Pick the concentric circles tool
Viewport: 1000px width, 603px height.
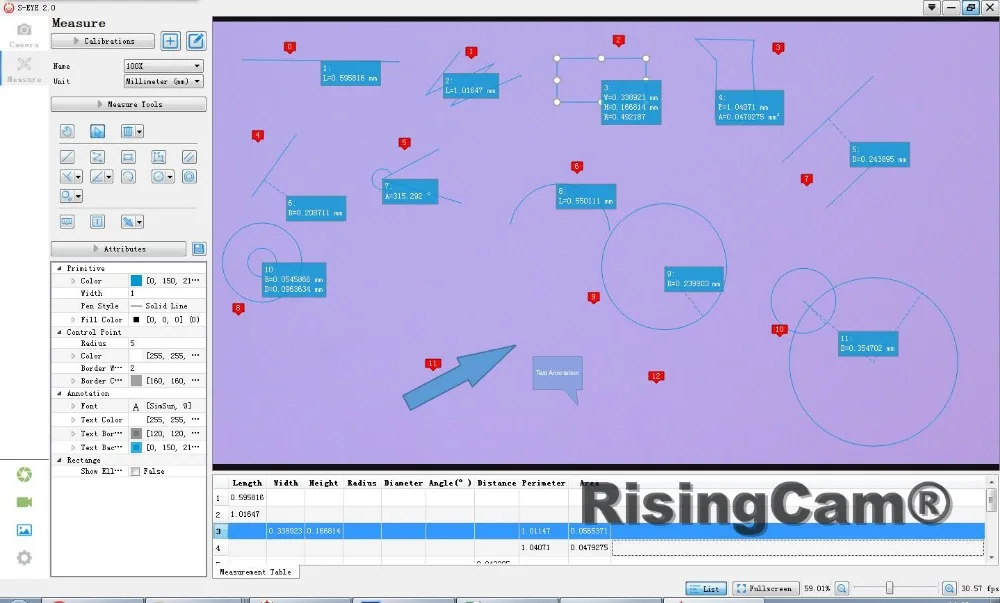tap(189, 177)
